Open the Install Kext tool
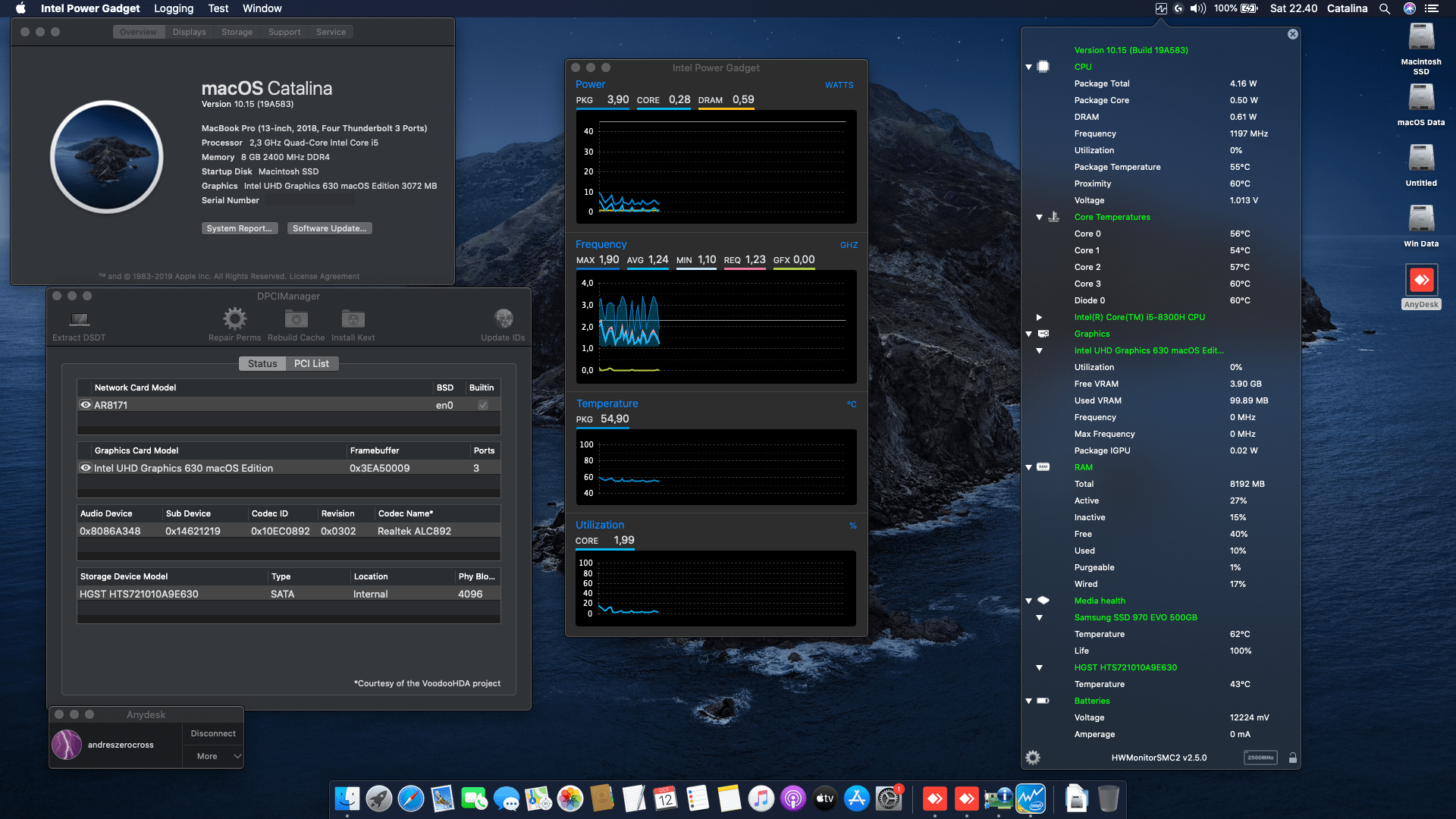 click(x=353, y=320)
